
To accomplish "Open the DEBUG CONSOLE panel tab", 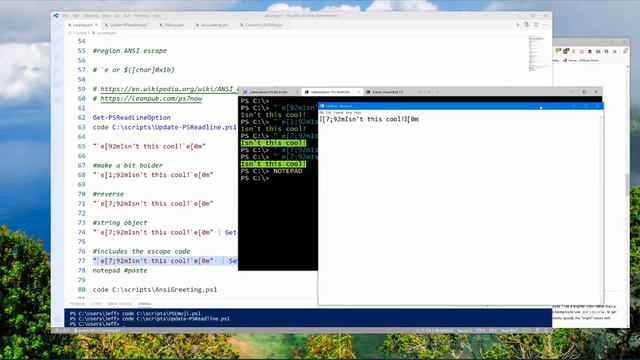I will tap(119, 304).
